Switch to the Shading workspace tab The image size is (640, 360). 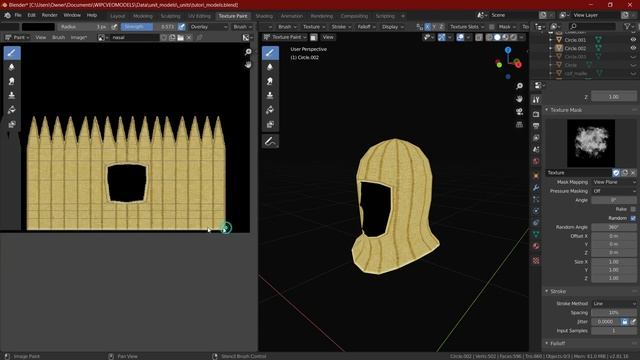(264, 16)
